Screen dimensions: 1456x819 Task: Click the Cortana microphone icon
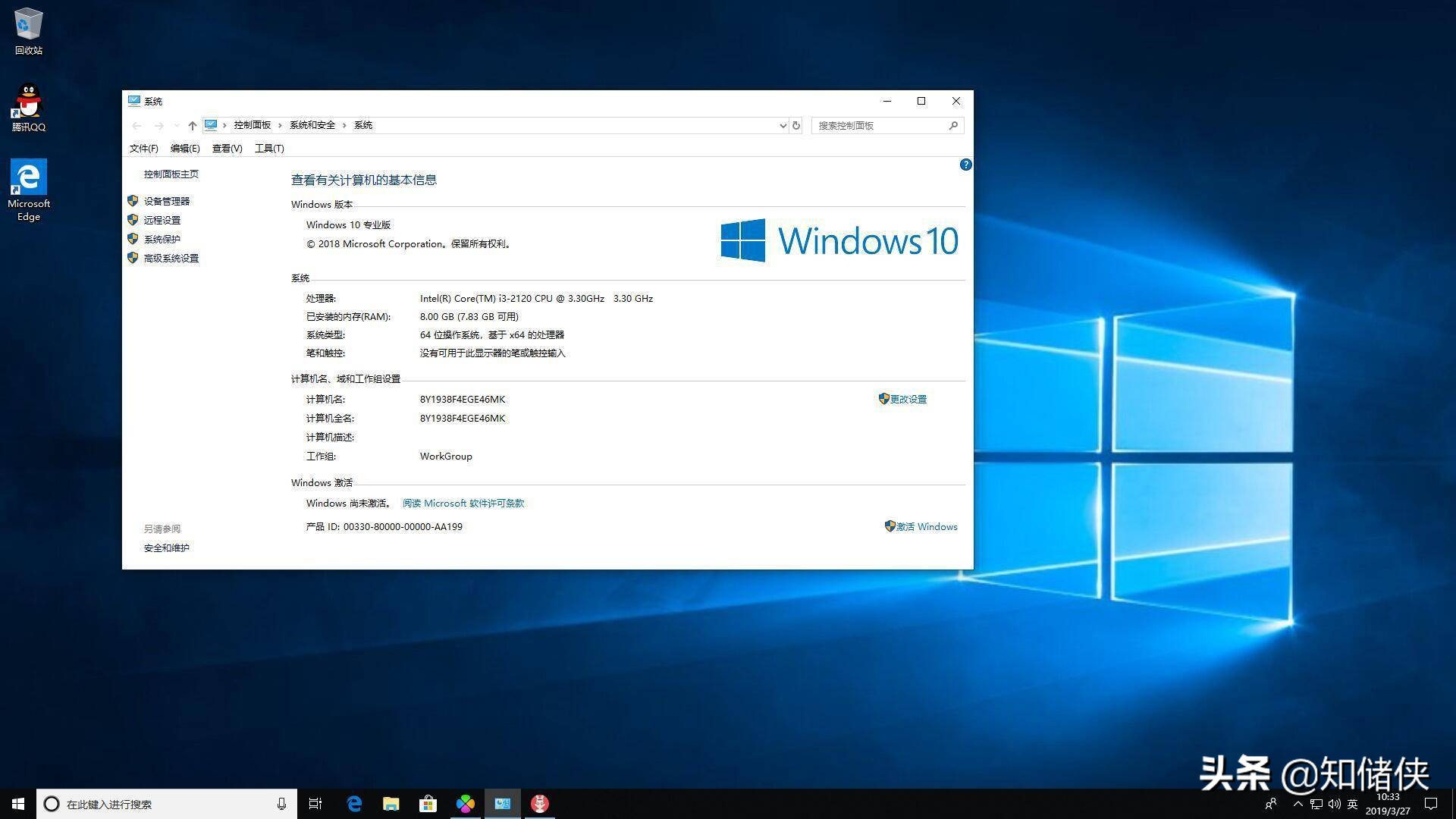pos(281,804)
